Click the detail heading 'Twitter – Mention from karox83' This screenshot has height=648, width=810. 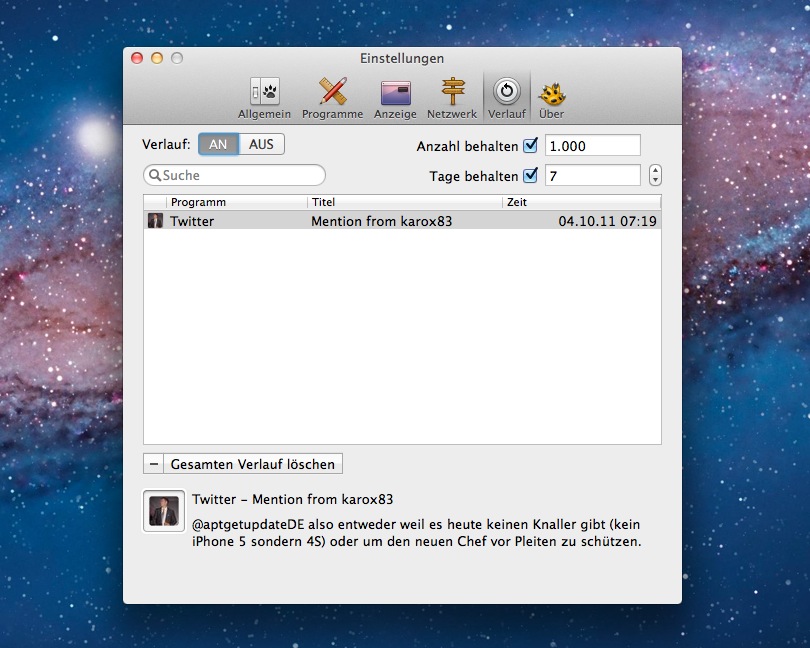click(x=292, y=499)
